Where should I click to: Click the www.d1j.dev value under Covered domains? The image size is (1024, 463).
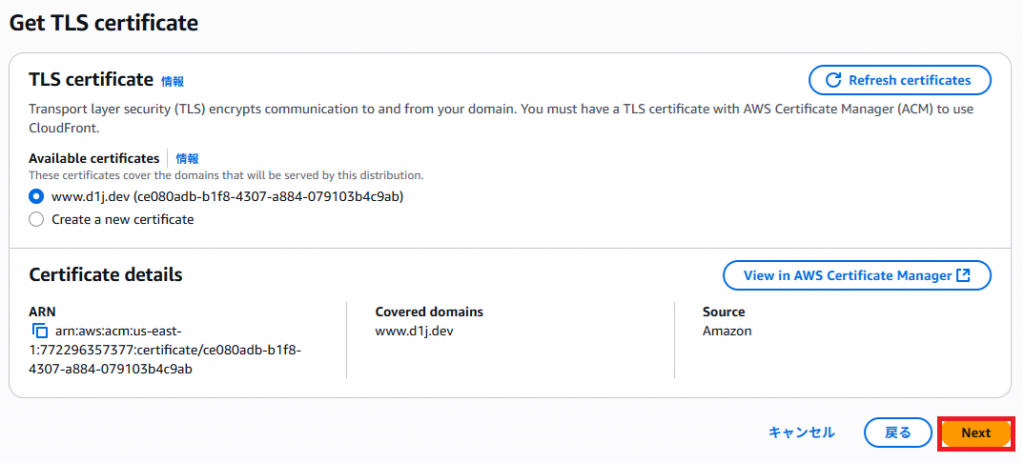tap(414, 331)
